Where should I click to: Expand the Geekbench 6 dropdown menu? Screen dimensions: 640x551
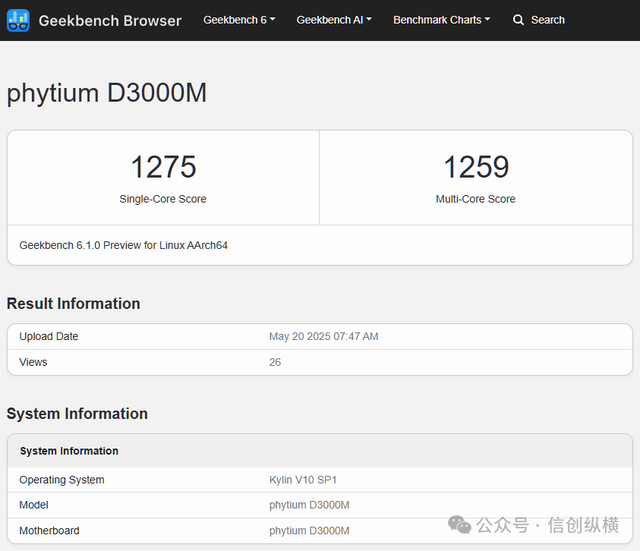click(x=239, y=20)
